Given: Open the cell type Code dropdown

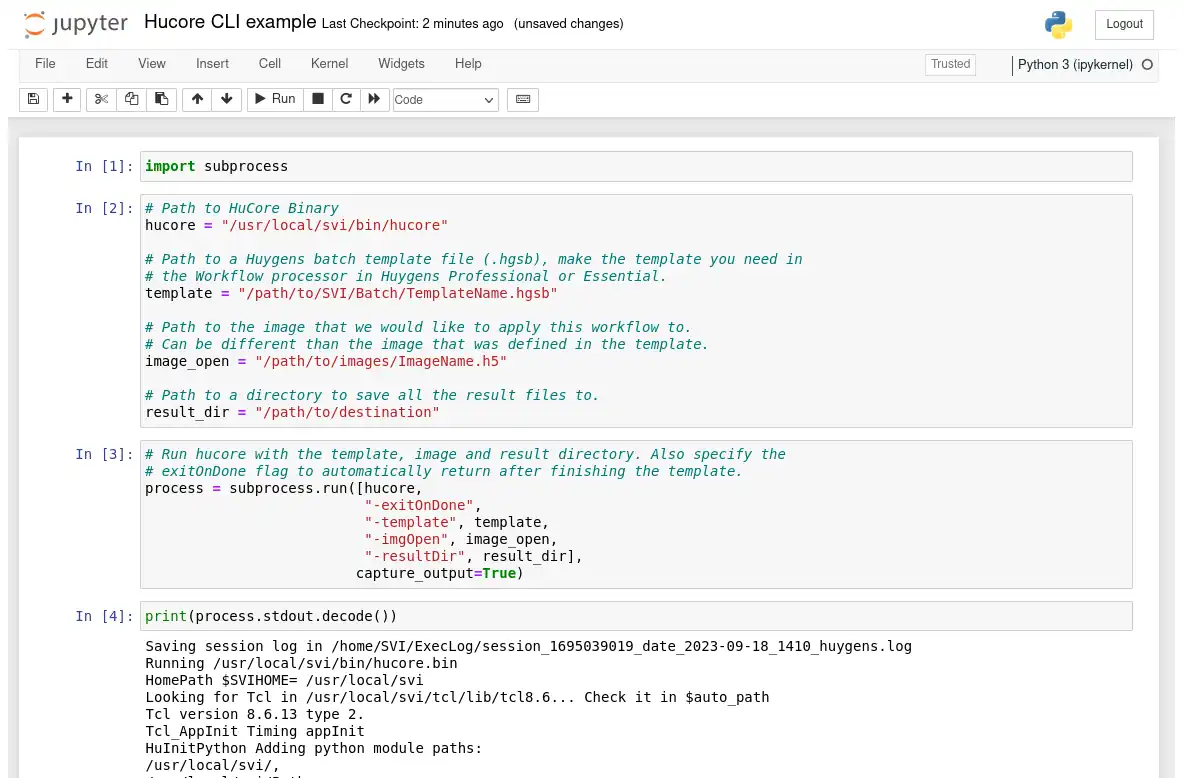Looking at the screenshot, I should pyautogui.click(x=445, y=100).
